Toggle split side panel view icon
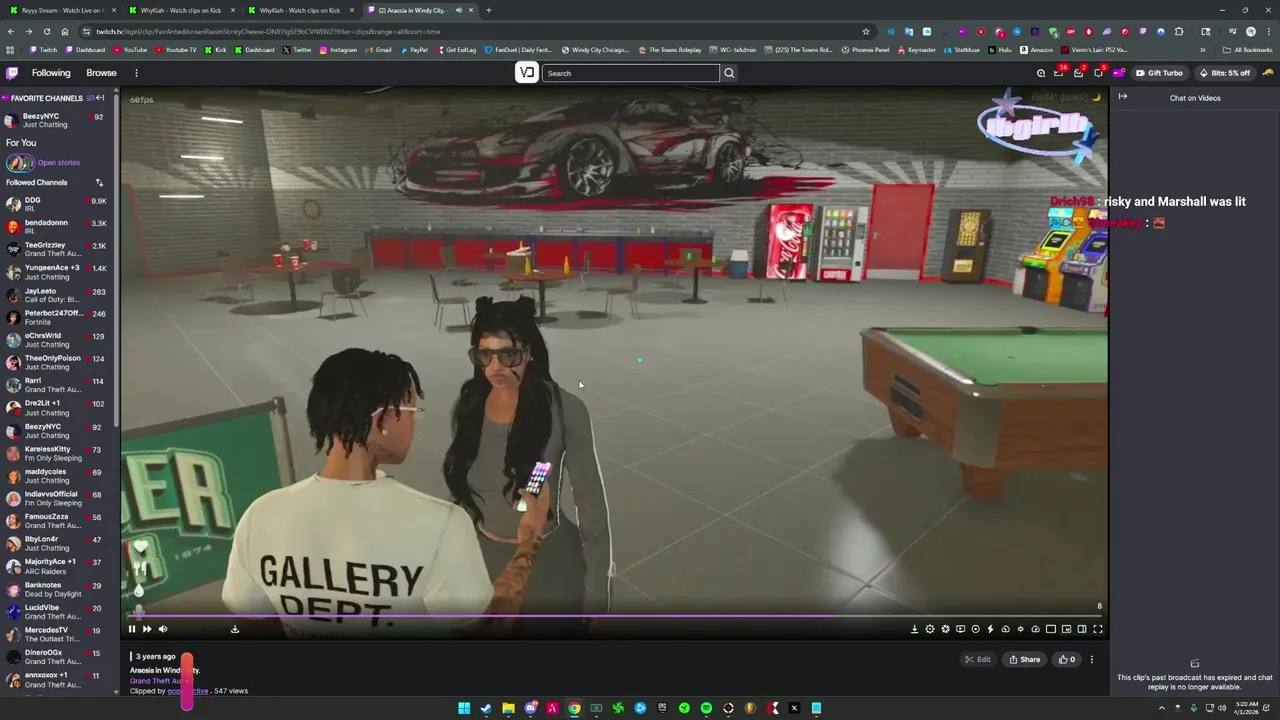Screen dimensions: 1280x720 (x=1082, y=629)
